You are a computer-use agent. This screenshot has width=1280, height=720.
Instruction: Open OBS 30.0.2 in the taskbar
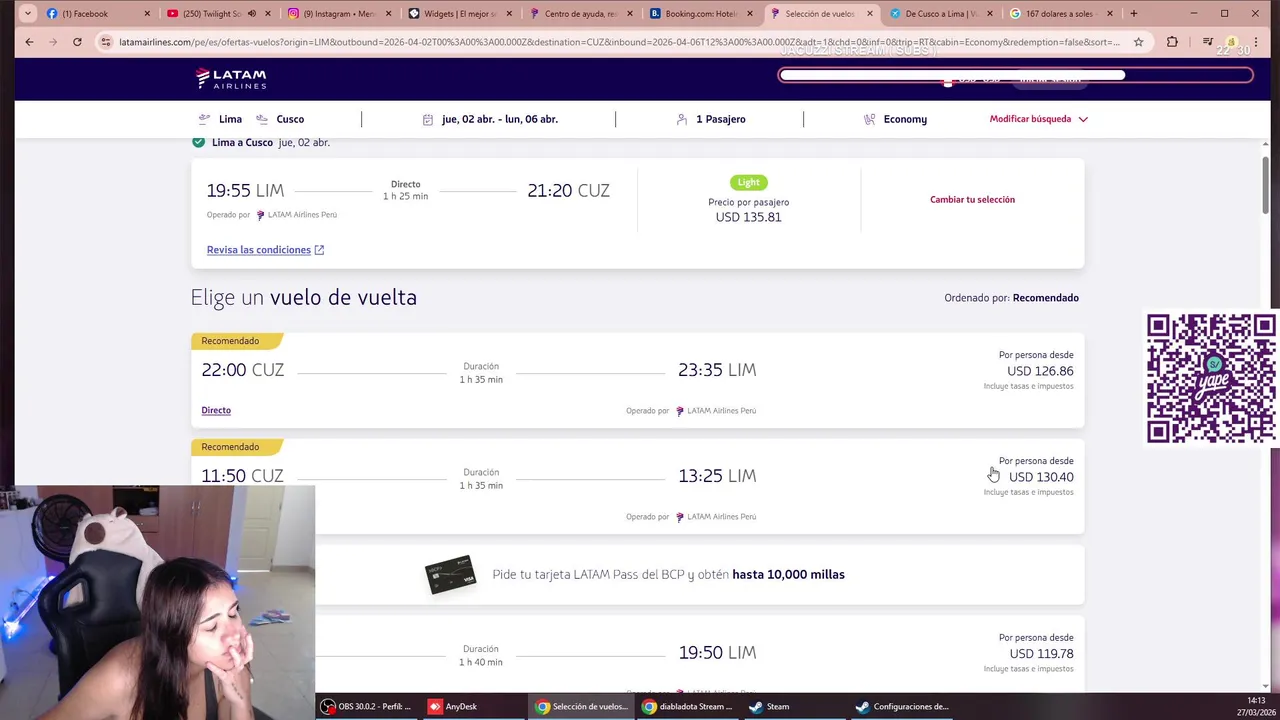pyautogui.click(x=366, y=706)
